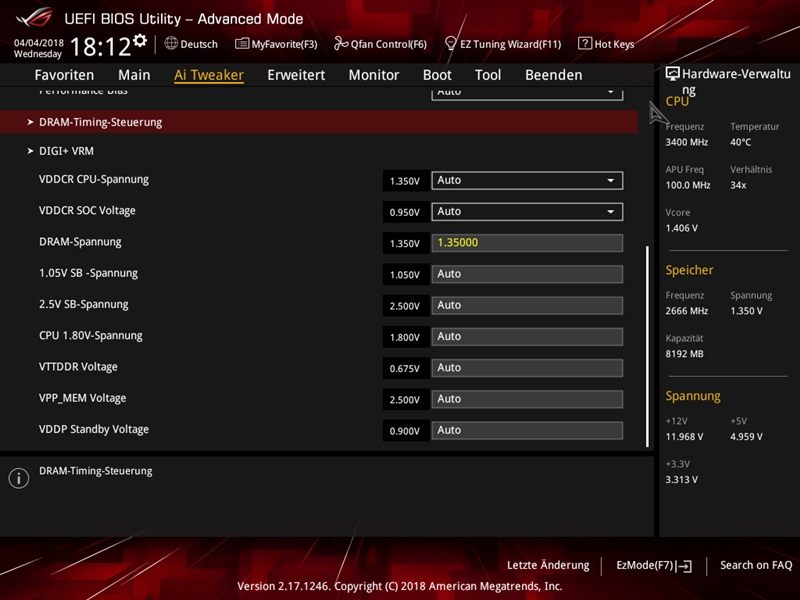Click the MyFavorite list icon

pos(242,43)
